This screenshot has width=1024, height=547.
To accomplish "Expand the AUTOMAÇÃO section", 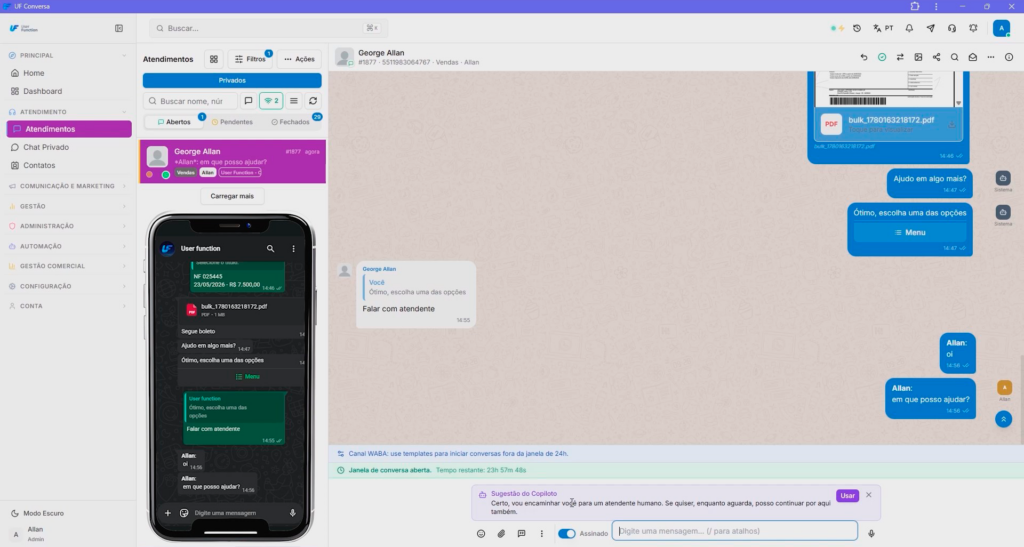I will coord(68,246).
